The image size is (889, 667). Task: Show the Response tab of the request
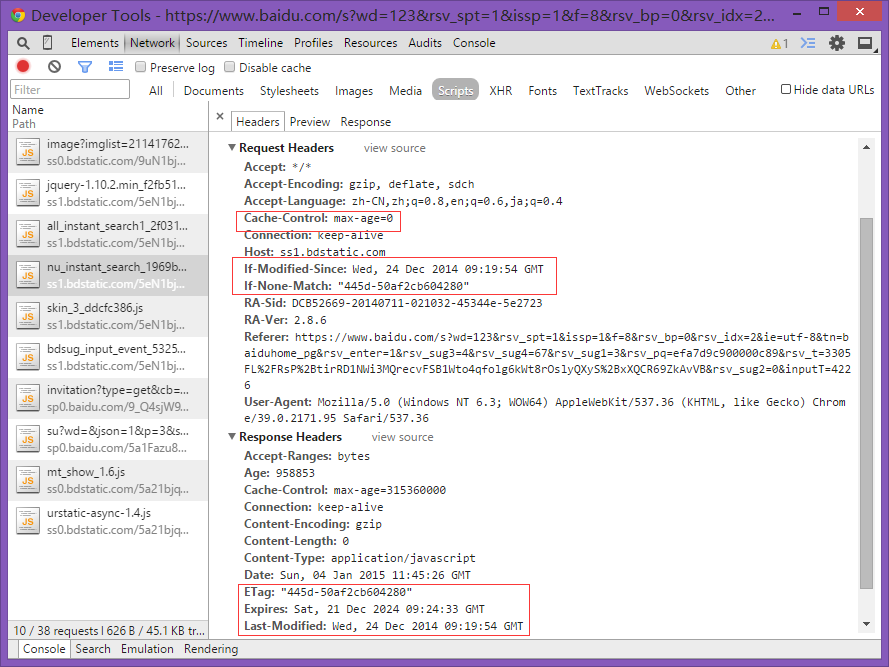[366, 122]
